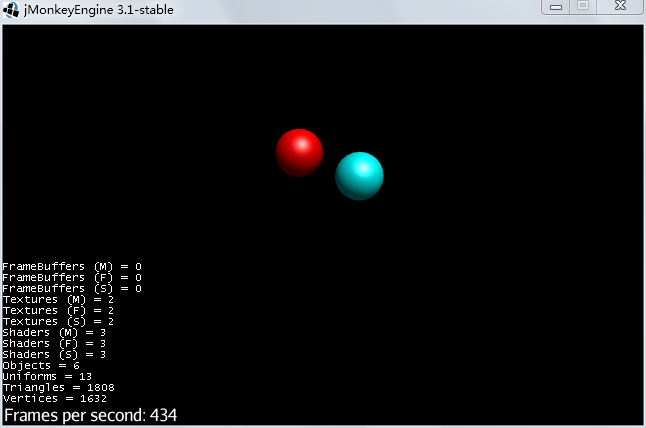The height and width of the screenshot is (428, 646).
Task: Maximize the jMonkeyEngine window
Action: [x=583, y=6]
